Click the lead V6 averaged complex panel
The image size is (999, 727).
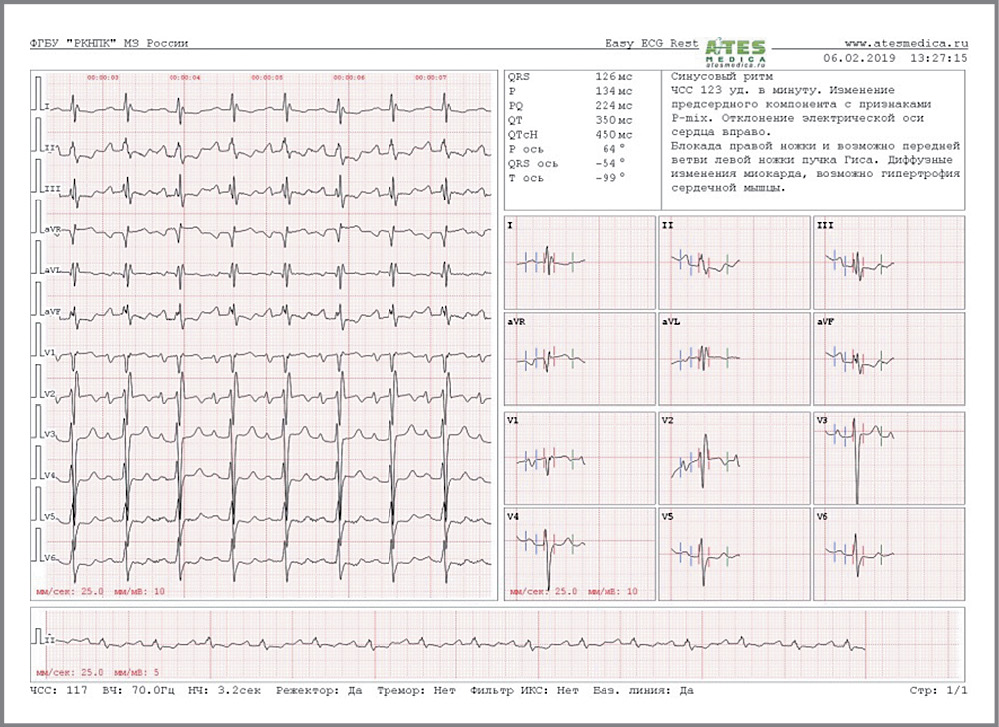coord(889,552)
